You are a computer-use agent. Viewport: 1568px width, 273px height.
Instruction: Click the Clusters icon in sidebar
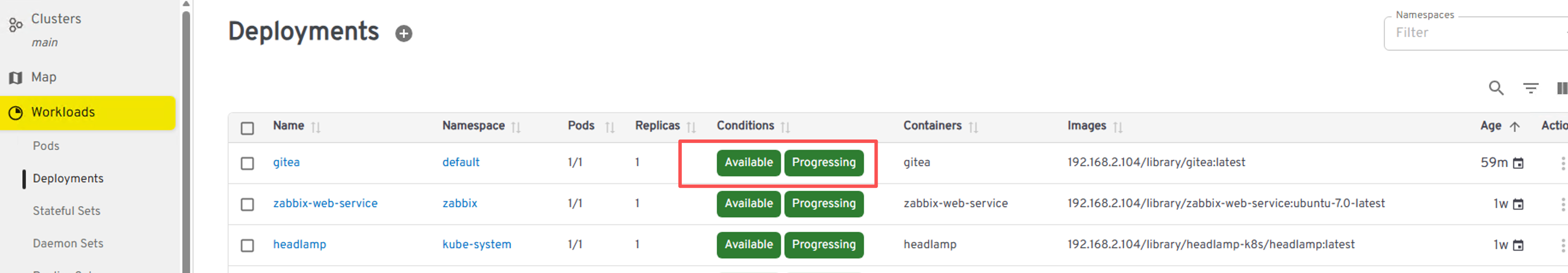[x=15, y=25]
